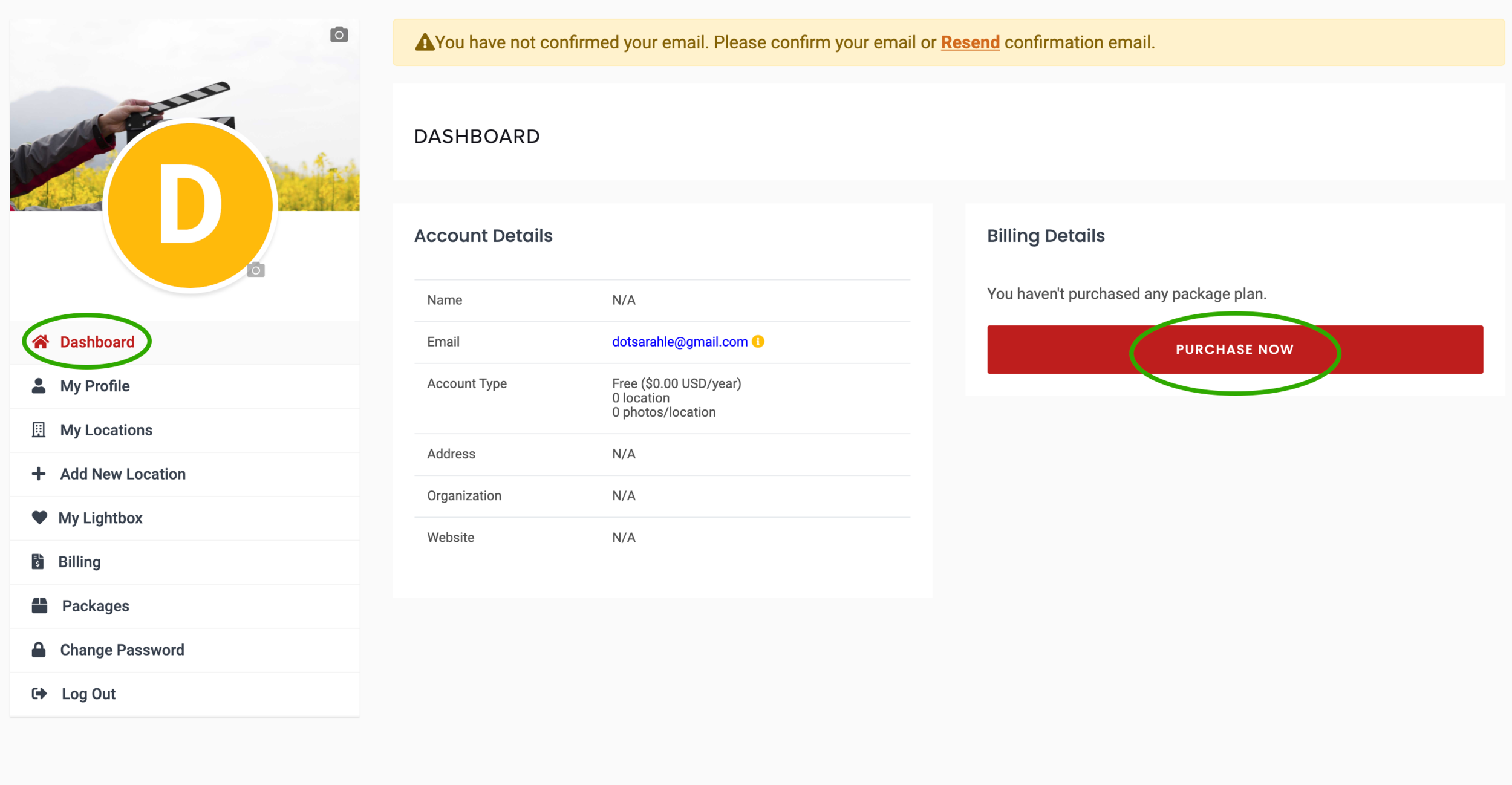Click the Change Password lock icon

tap(39, 650)
